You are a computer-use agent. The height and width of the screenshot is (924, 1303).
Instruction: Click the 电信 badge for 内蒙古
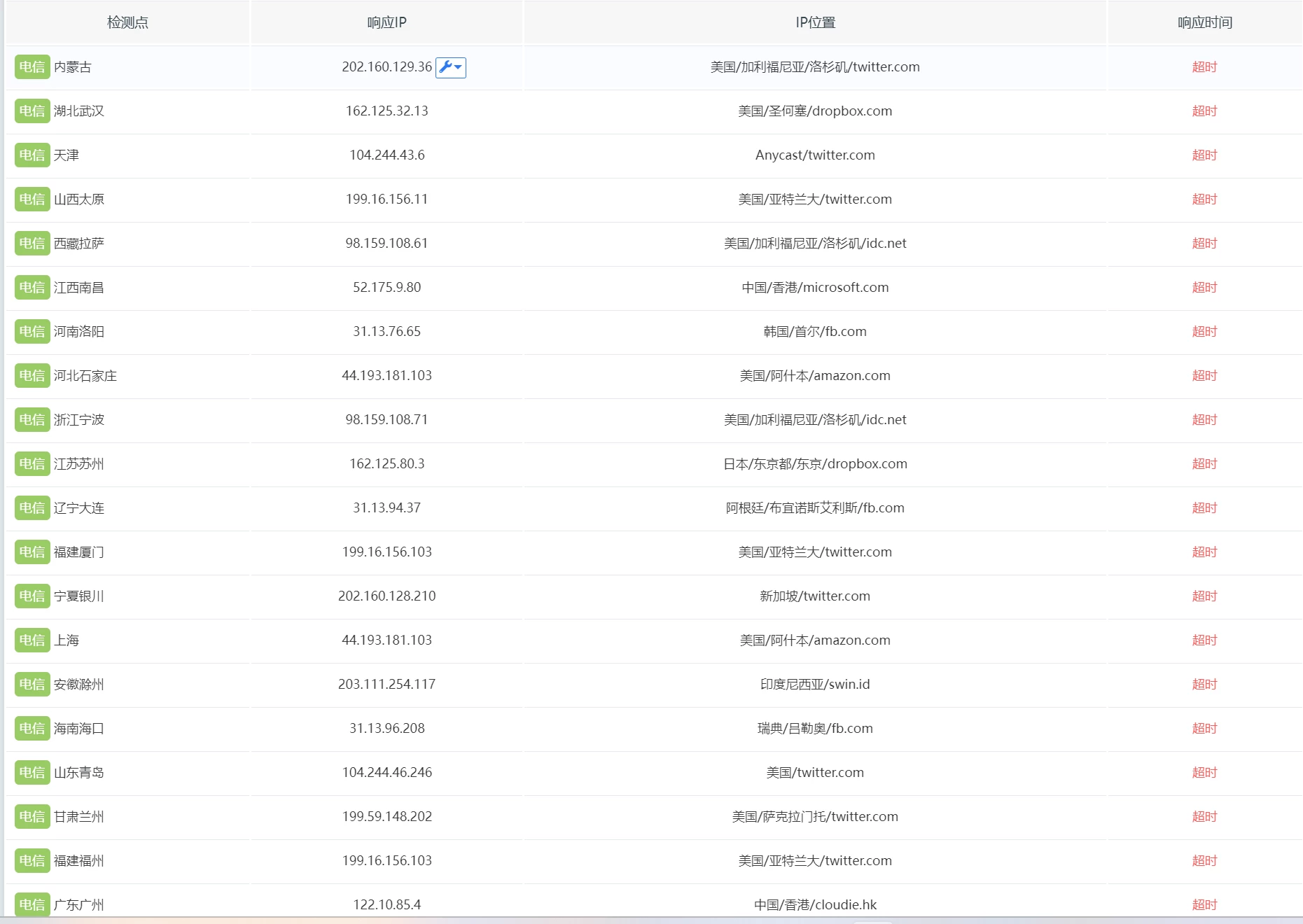coord(32,67)
